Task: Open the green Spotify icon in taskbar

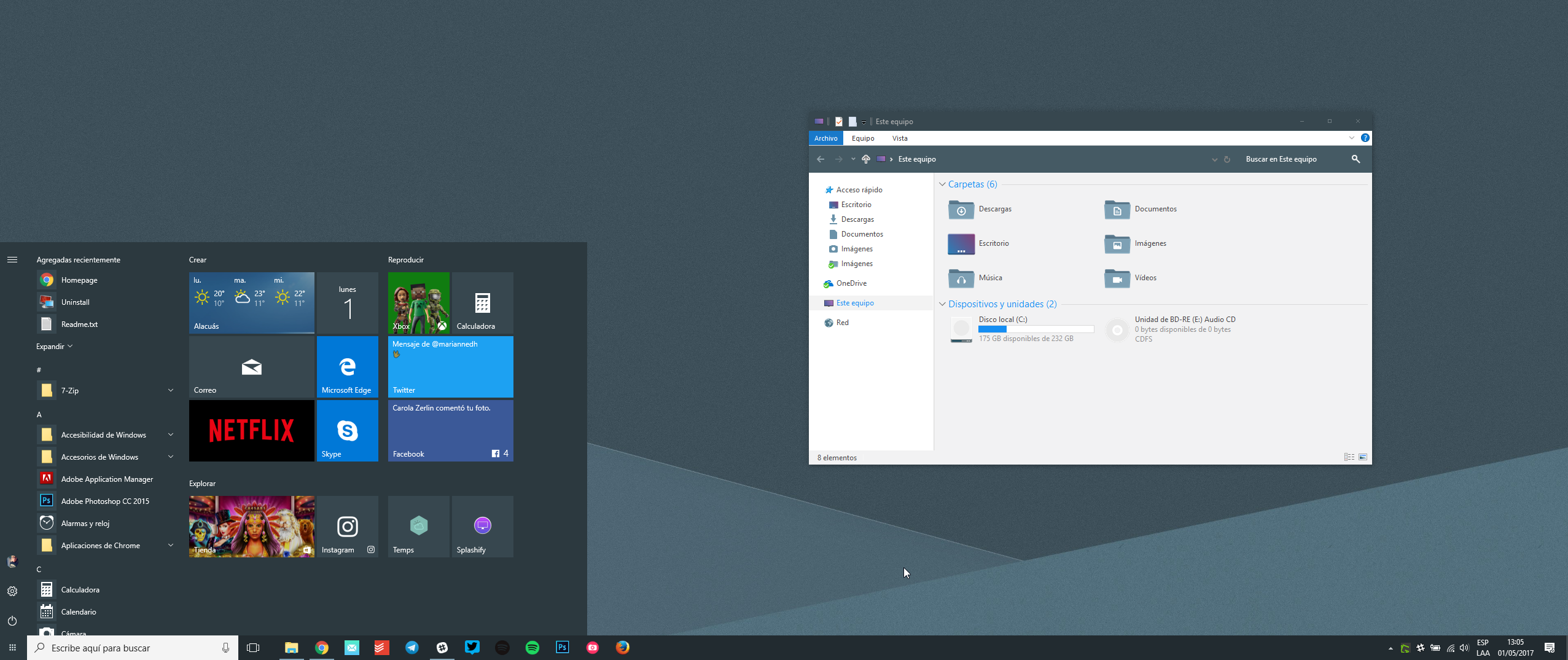Action: click(x=532, y=648)
